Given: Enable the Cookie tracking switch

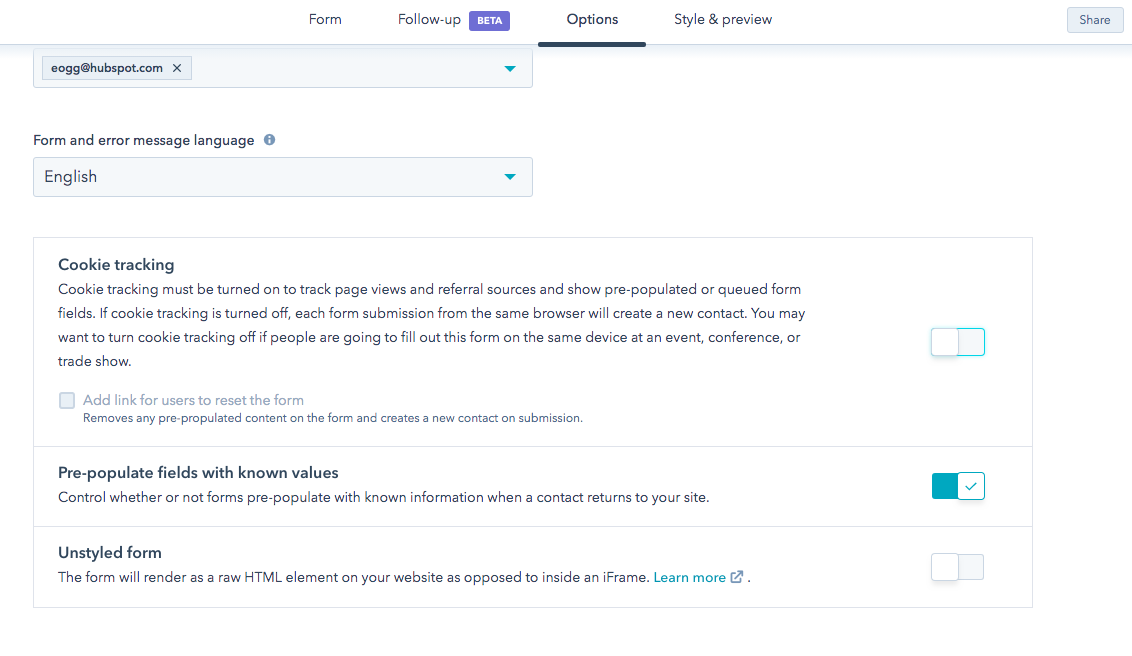Looking at the screenshot, I should (x=957, y=342).
